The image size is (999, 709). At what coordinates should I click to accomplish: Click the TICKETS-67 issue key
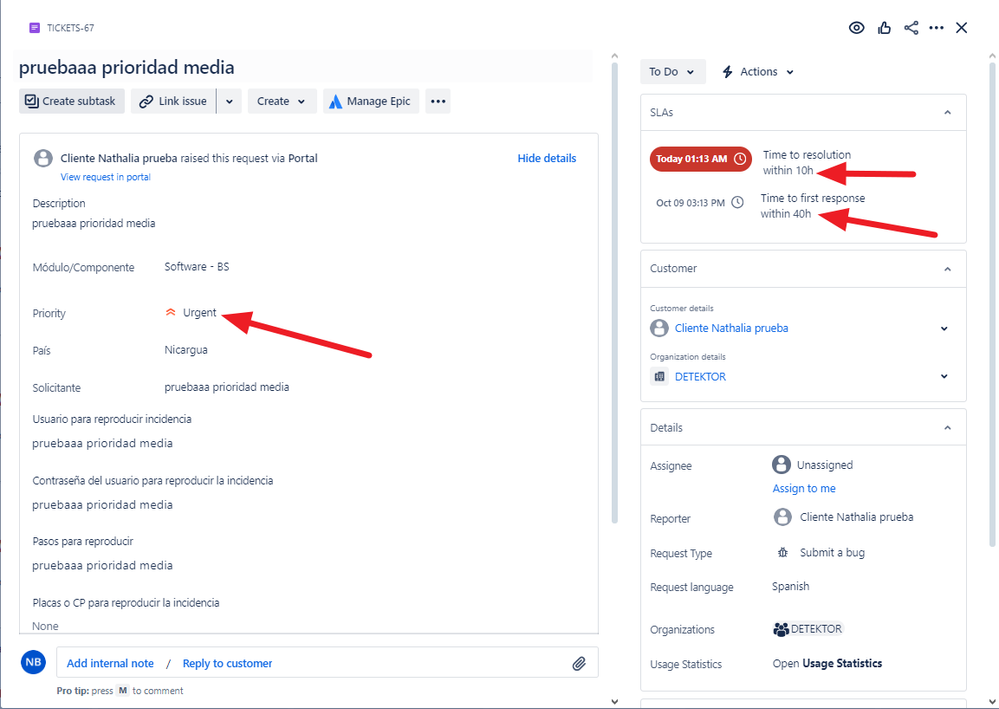coord(70,27)
